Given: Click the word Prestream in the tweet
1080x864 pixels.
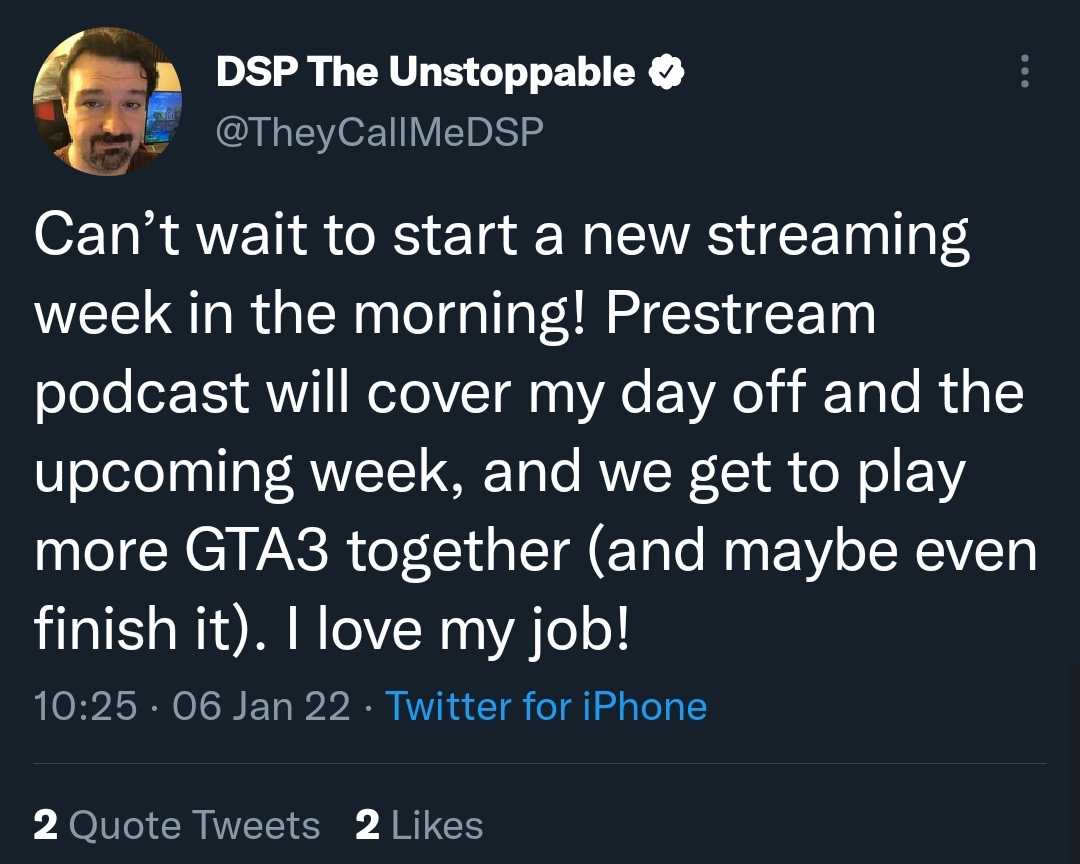Looking at the screenshot, I should click(740, 314).
